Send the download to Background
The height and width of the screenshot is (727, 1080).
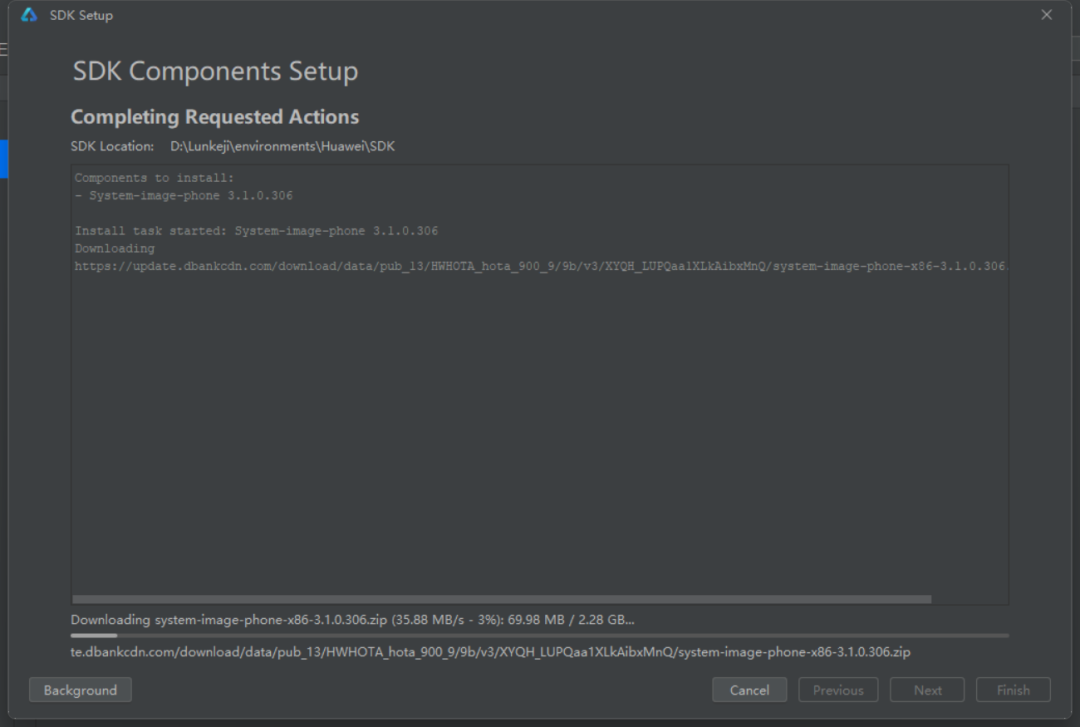click(x=80, y=690)
